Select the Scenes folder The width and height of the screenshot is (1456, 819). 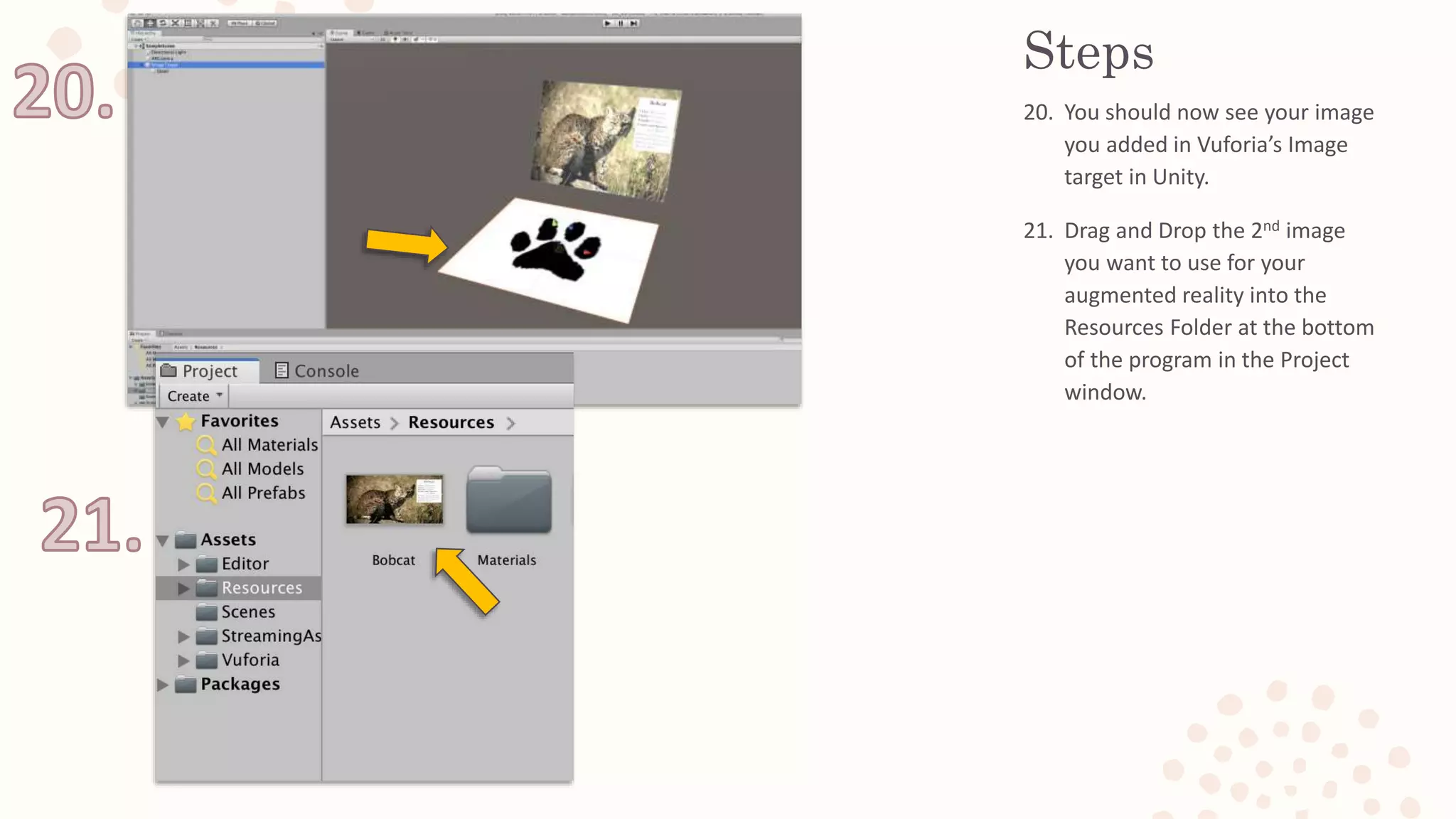tap(248, 612)
